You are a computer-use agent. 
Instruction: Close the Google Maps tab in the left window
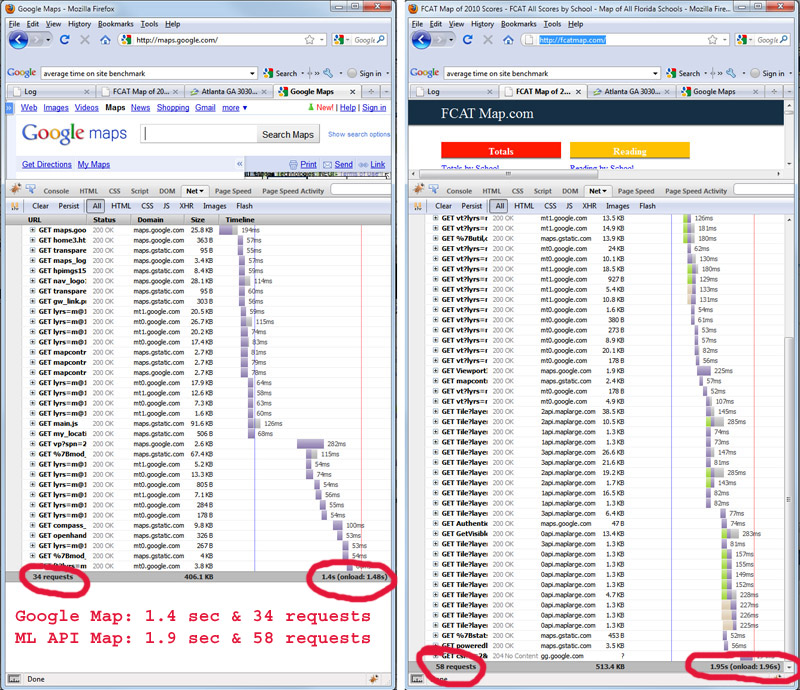[353, 92]
